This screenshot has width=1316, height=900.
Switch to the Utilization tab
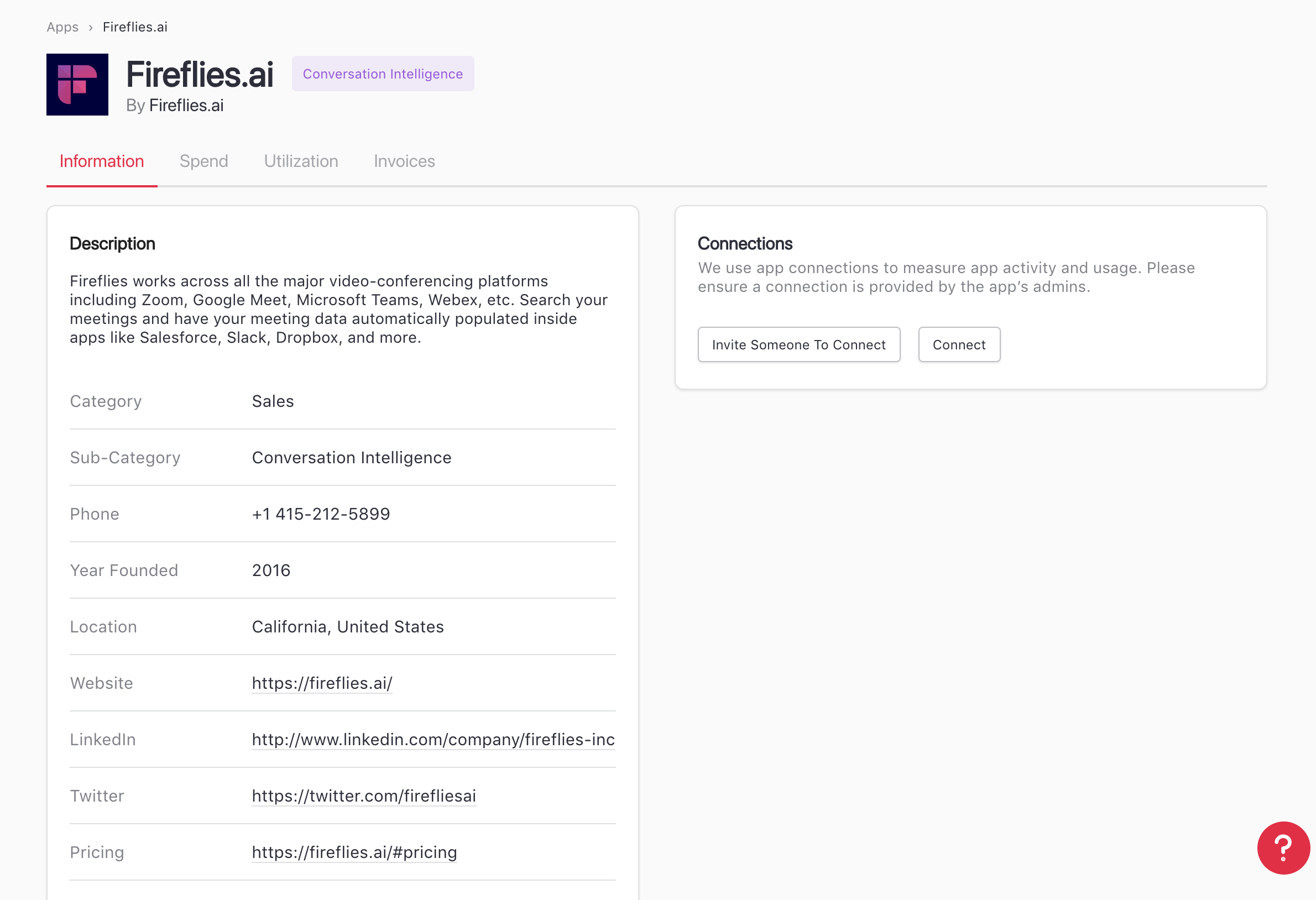301,161
